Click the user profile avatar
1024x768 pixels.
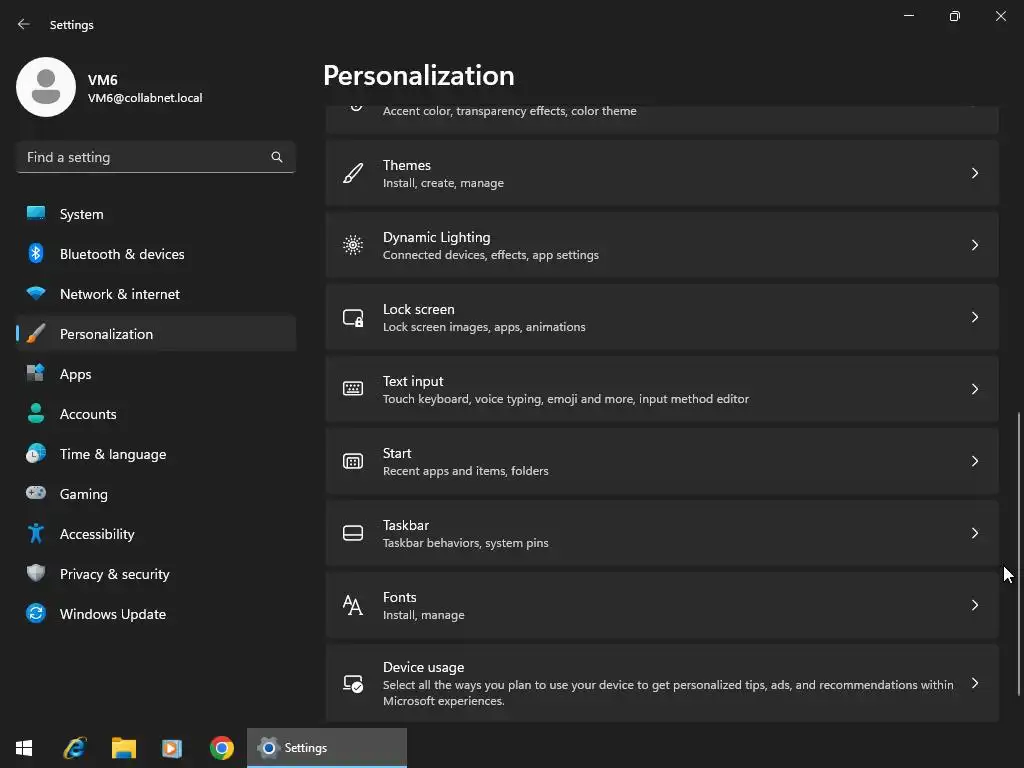pyautogui.click(x=46, y=87)
